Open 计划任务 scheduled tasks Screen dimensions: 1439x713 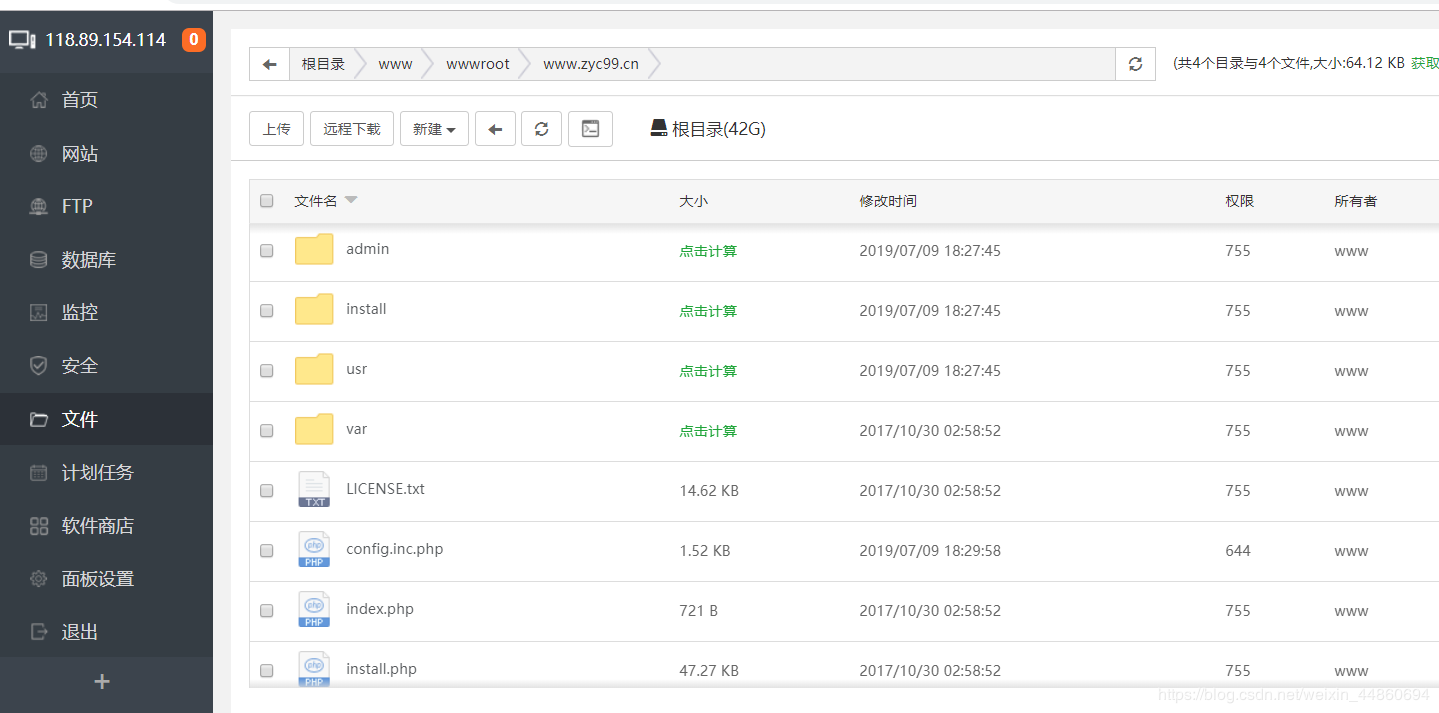coord(97,472)
